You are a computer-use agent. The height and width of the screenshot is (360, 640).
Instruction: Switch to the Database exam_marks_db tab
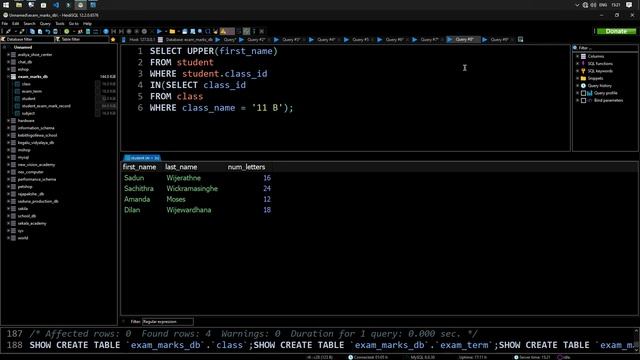pos(186,40)
